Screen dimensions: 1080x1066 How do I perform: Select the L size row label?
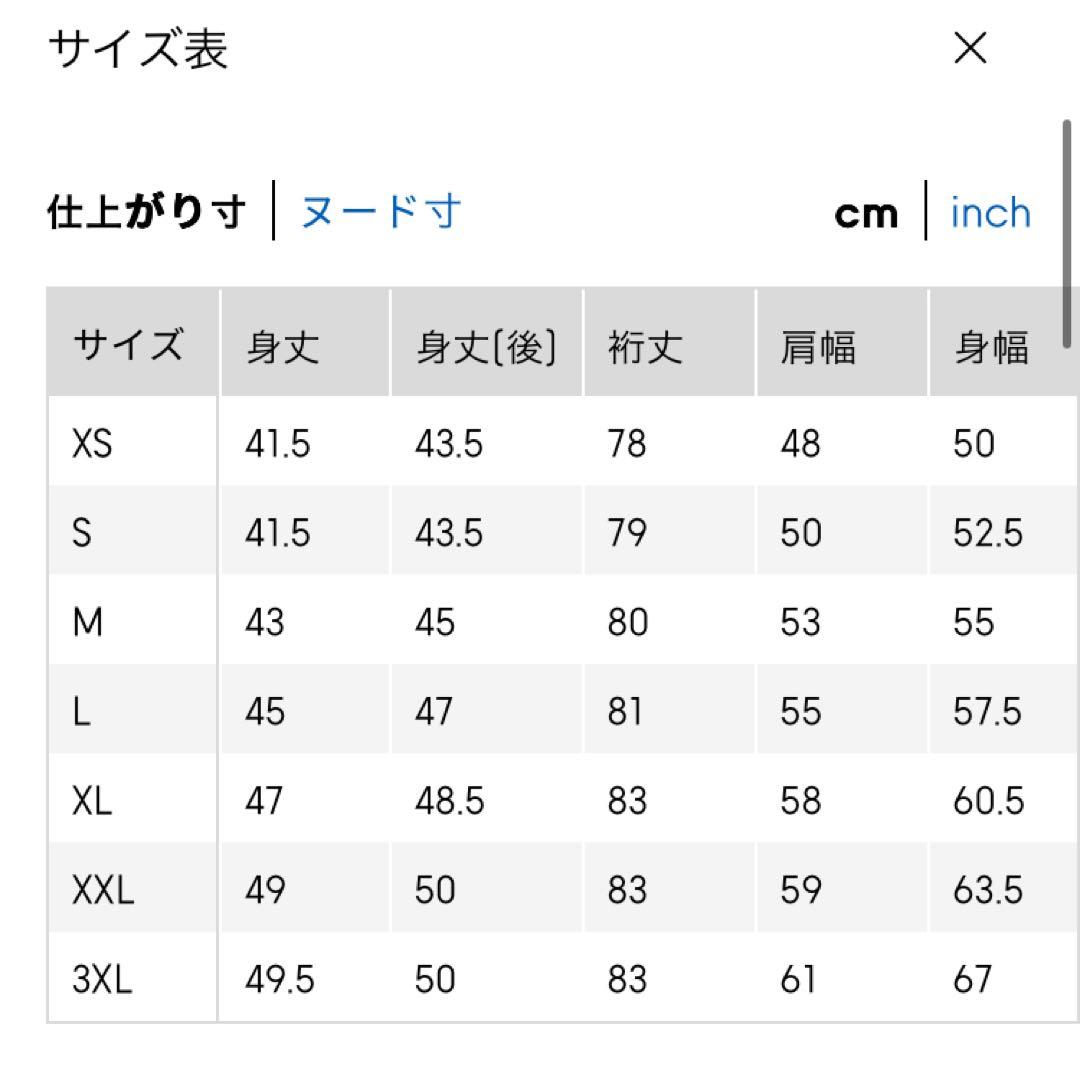coord(81,711)
